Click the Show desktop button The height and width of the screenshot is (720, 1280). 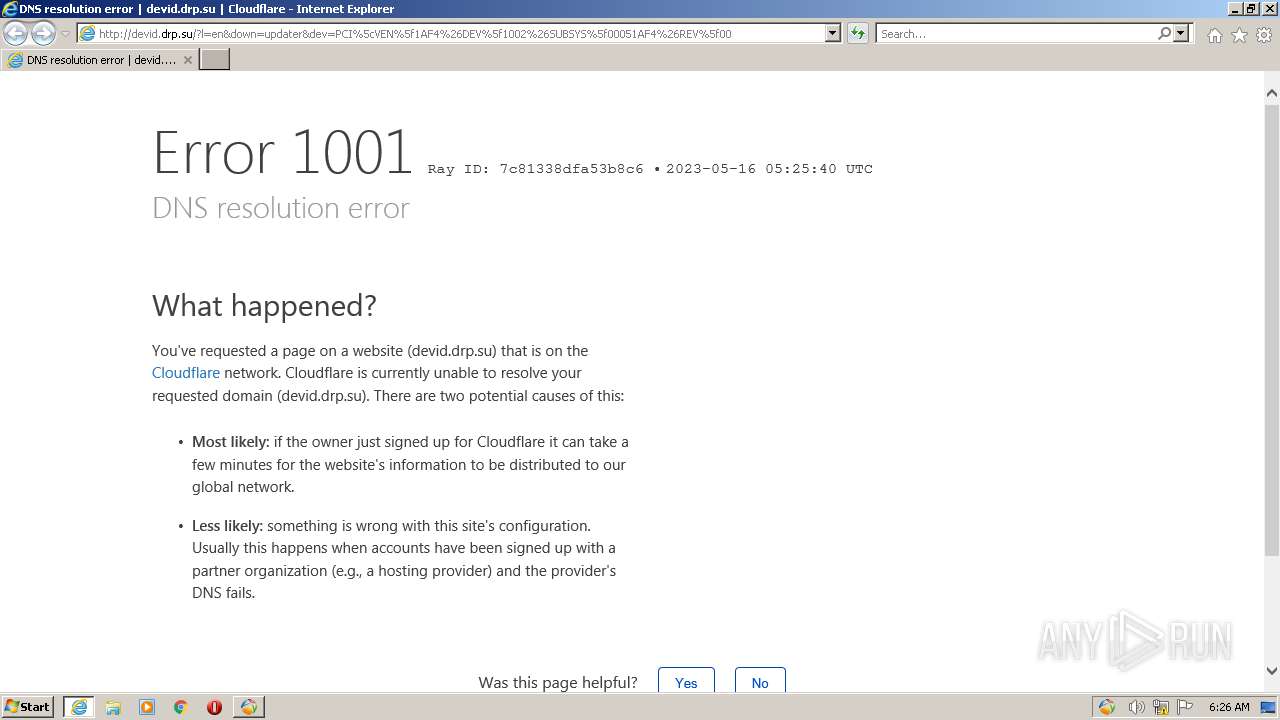pos(1269,707)
